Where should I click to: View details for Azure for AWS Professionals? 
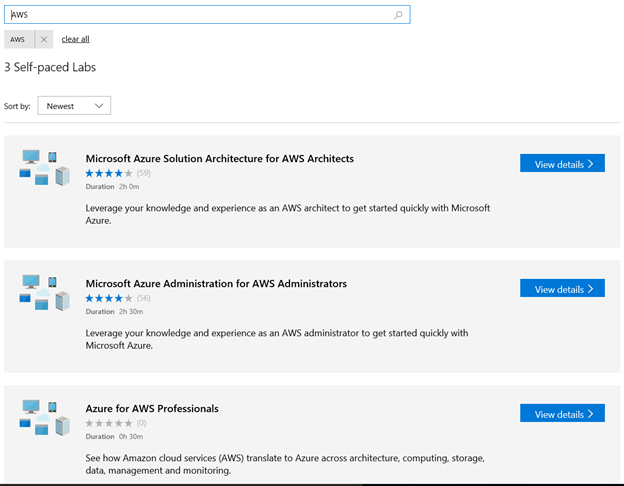click(562, 413)
